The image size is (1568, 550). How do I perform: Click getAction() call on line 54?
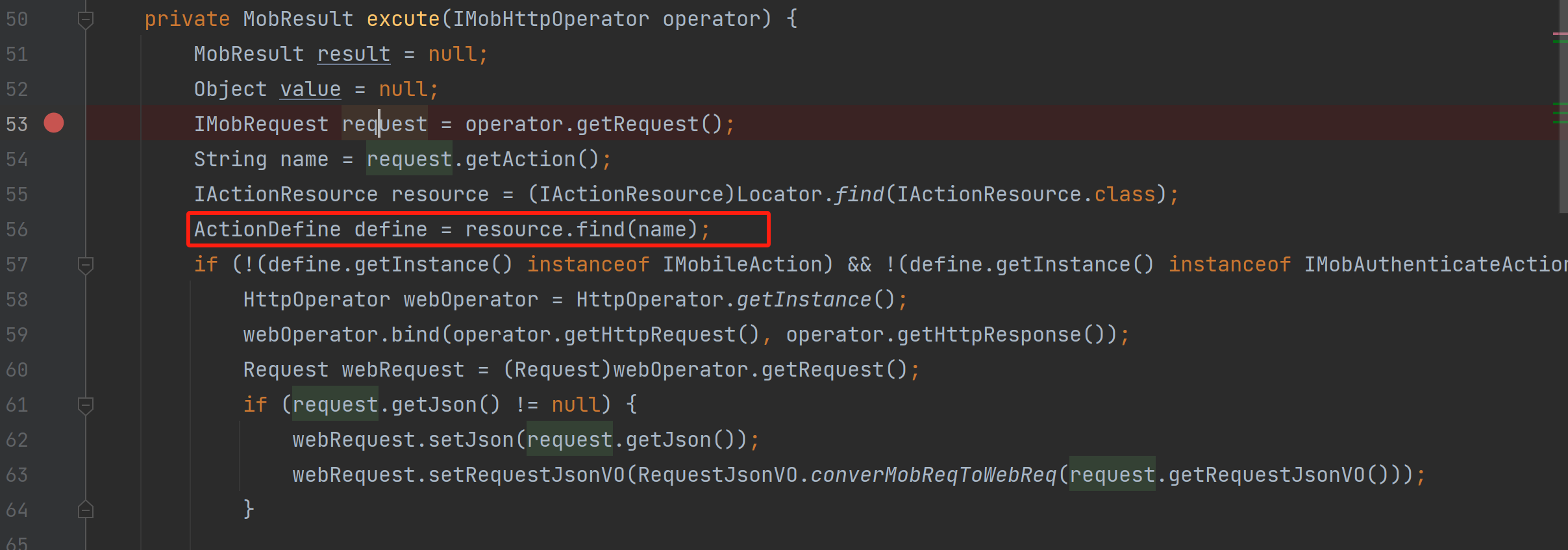520,159
